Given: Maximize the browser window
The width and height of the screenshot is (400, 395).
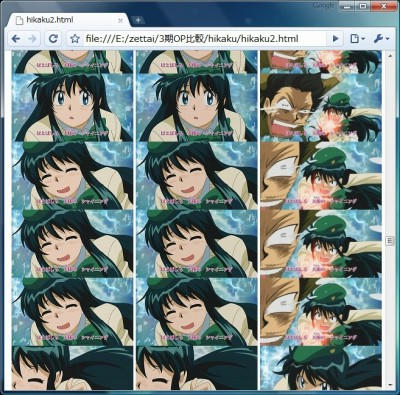Looking at the screenshot, I should pyautogui.click(x=363, y=6).
